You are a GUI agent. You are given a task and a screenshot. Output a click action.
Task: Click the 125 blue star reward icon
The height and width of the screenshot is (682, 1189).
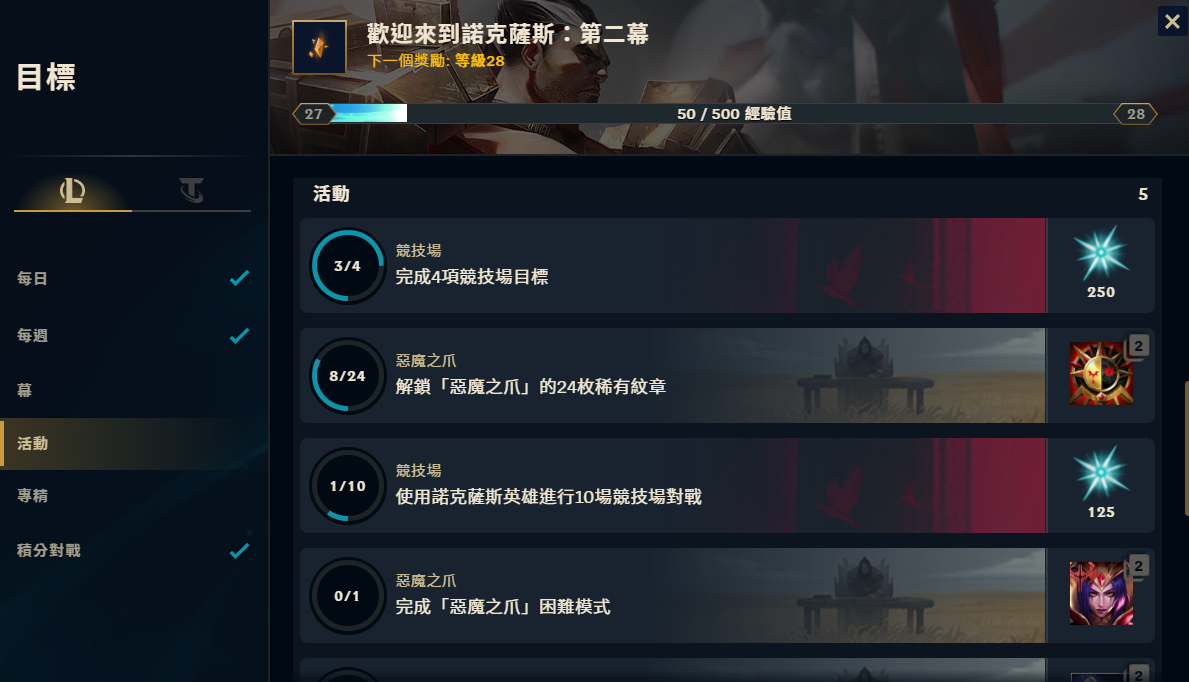(1101, 473)
